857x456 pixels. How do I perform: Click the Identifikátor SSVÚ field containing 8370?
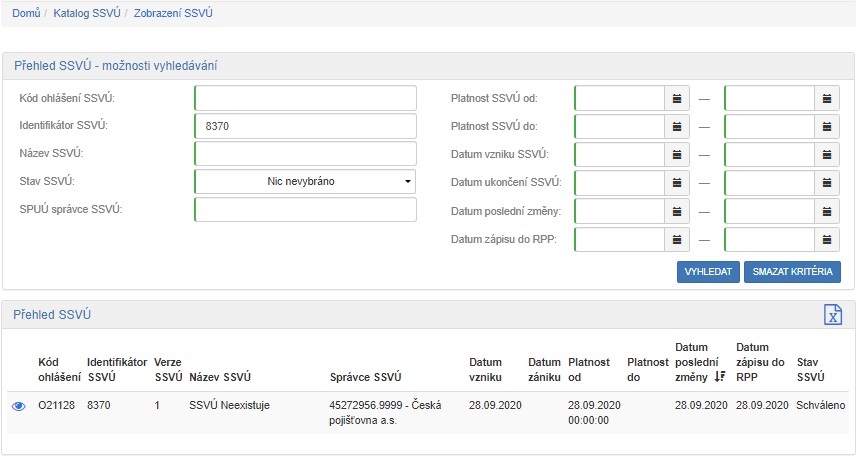pos(305,126)
